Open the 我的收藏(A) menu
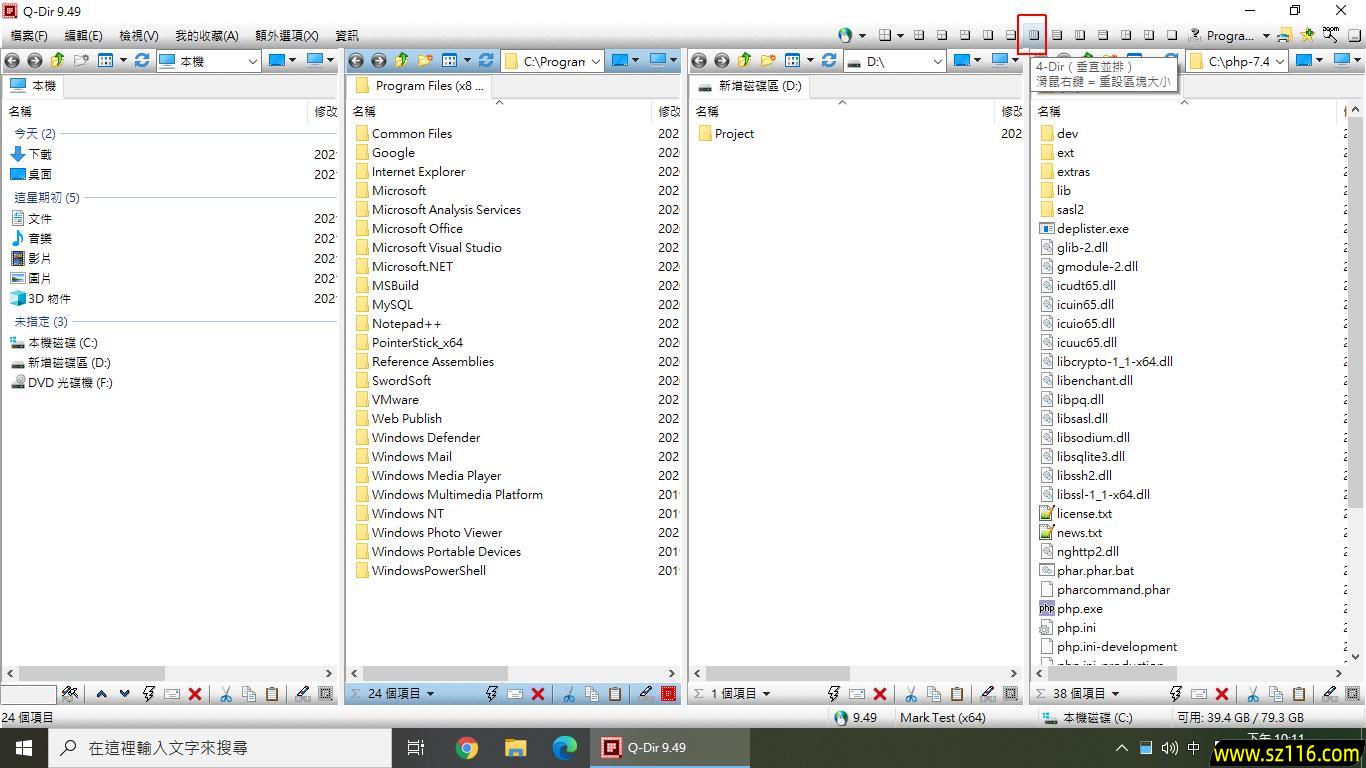1366x768 pixels. click(206, 35)
